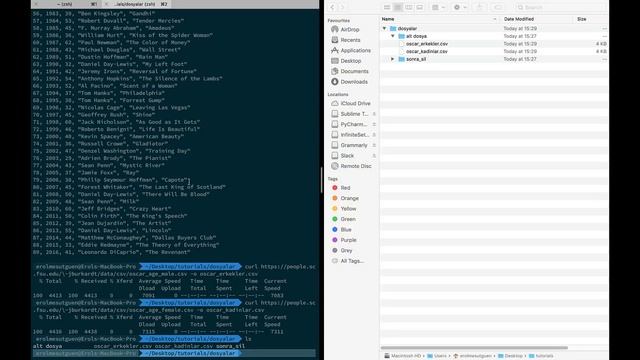Go forward in Finder window
This screenshot has width=640, height=360.
(x=342, y=7)
